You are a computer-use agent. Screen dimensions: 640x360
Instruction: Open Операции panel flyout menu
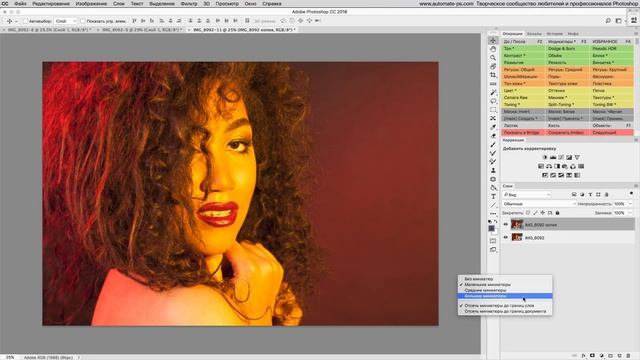point(636,33)
